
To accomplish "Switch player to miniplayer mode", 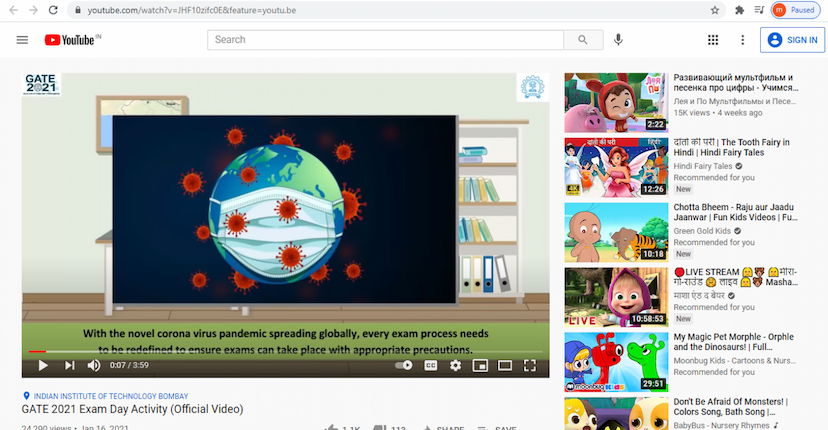I will pyautogui.click(x=480, y=366).
